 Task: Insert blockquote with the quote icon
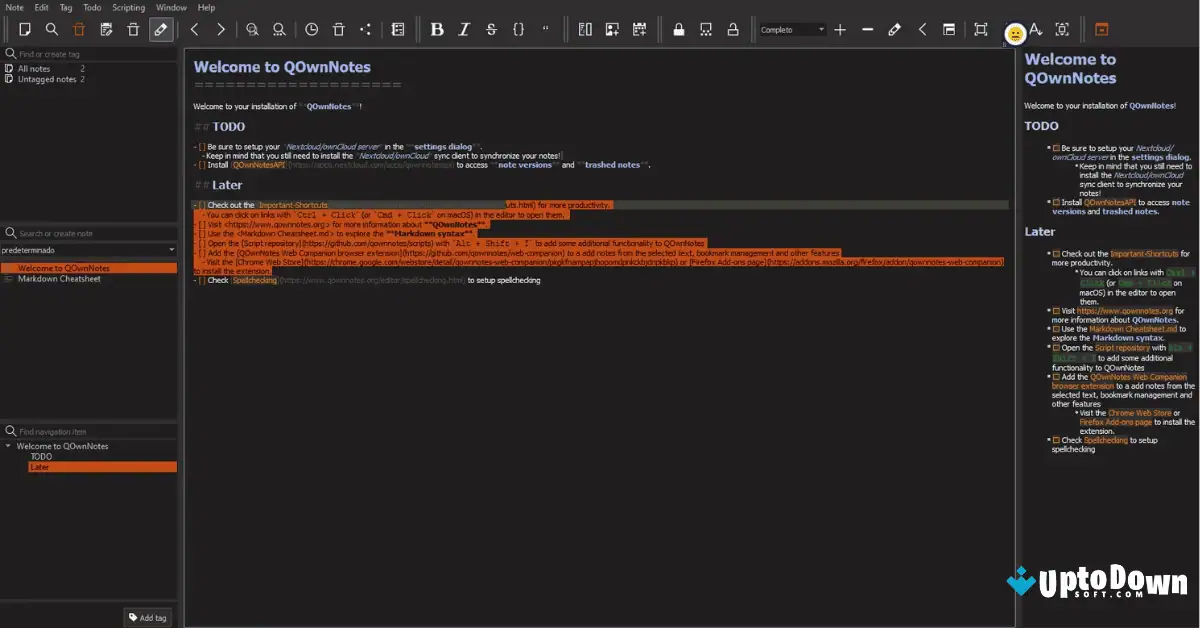point(545,29)
